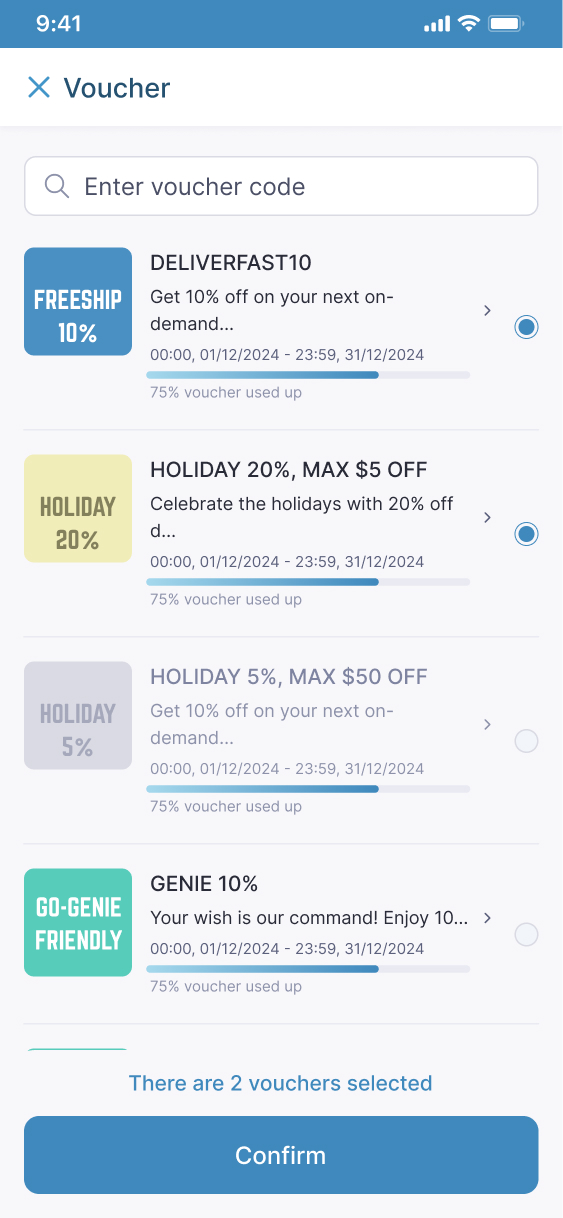
Task: Expand DELIVERFAST10 details chevron
Action: 487,310
